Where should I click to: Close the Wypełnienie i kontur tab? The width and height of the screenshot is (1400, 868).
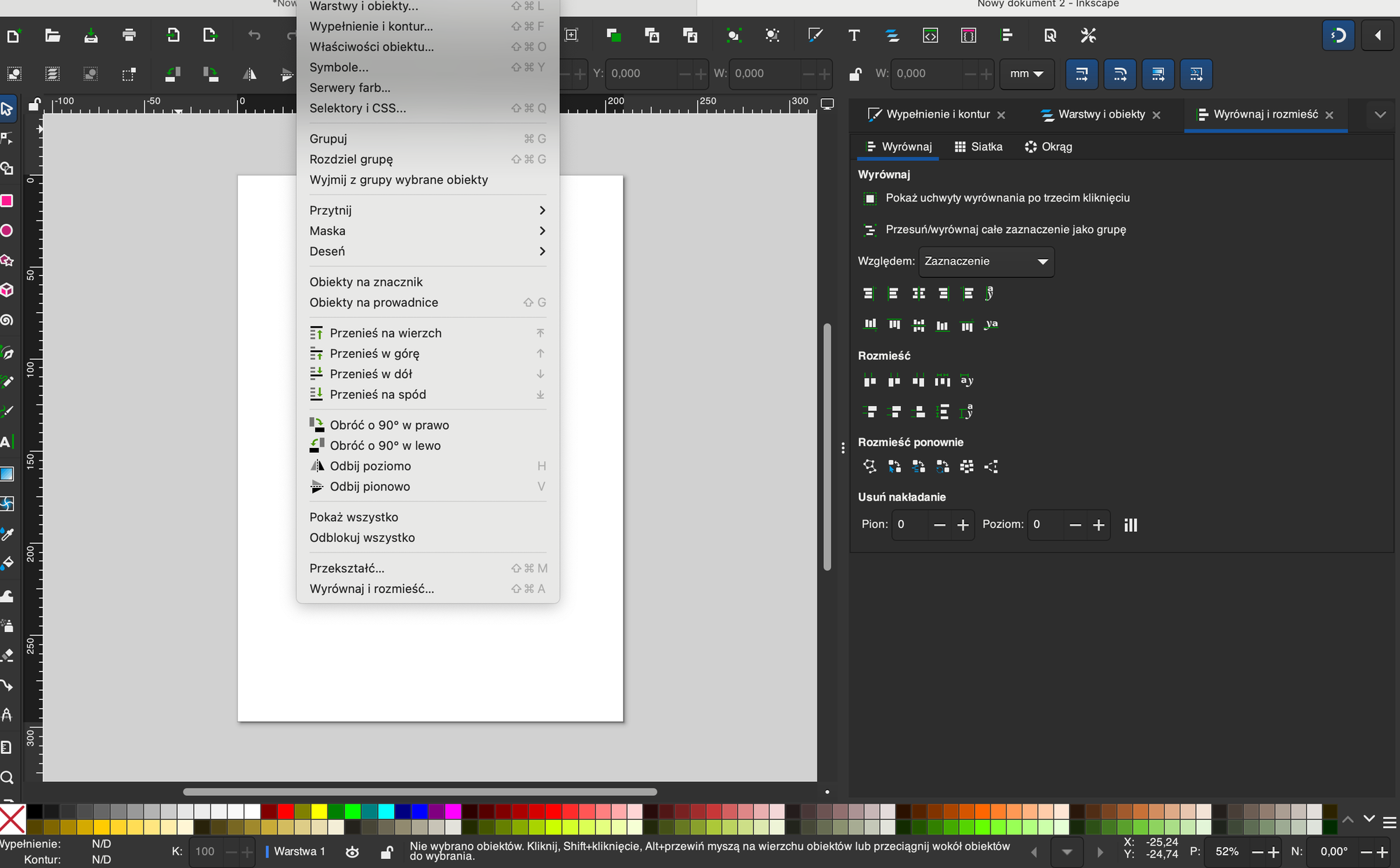tap(1001, 115)
